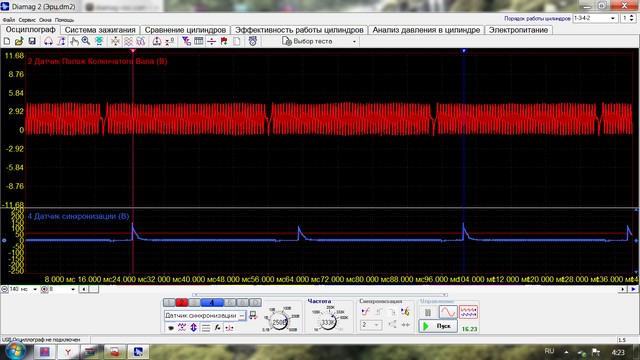This screenshot has width=640, height=360.
Task: Click the red flag marker icon
Action: pyautogui.click(x=224, y=41)
